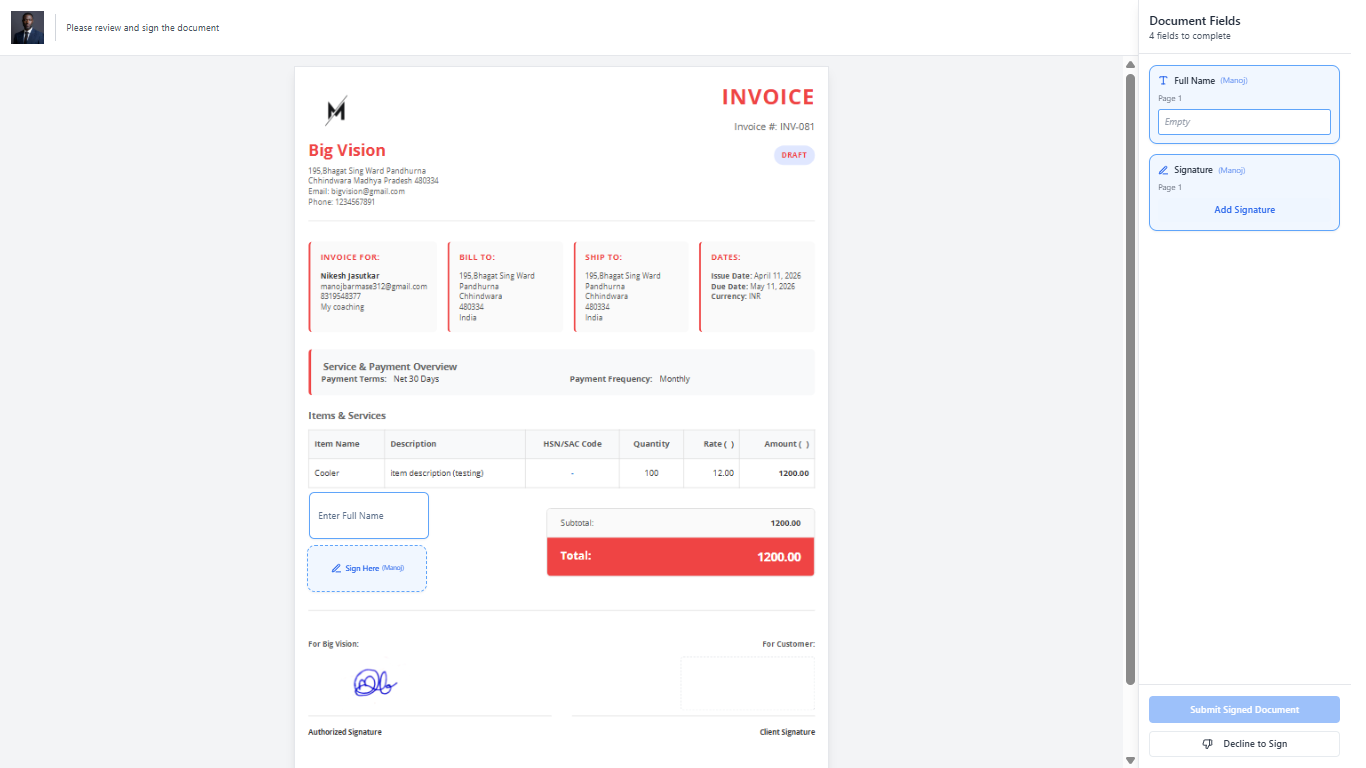Click quantity value 100

tap(651, 473)
